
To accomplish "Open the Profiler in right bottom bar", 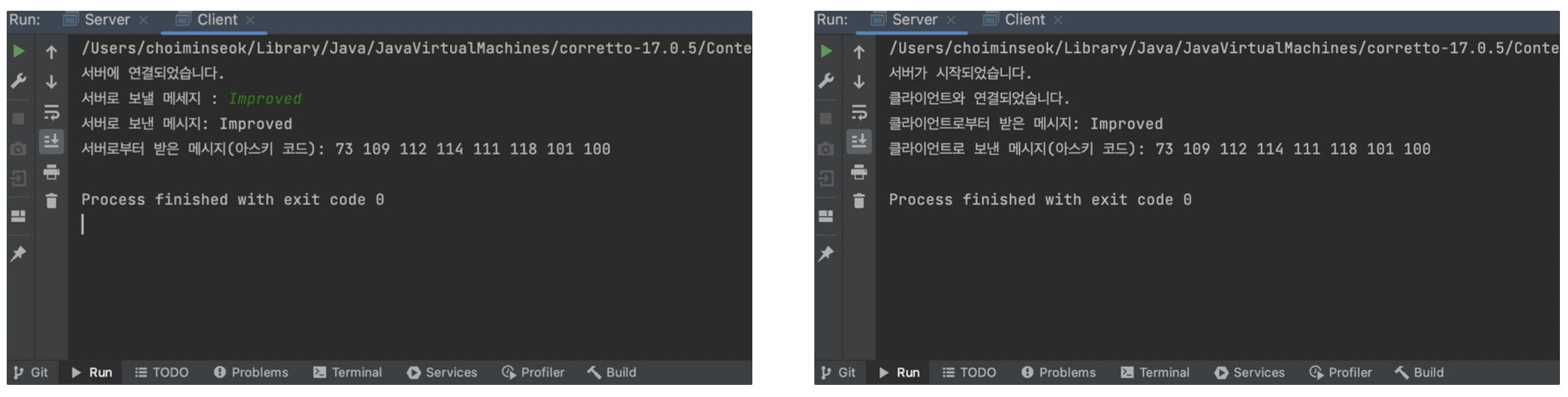I will pyautogui.click(x=1340, y=372).
